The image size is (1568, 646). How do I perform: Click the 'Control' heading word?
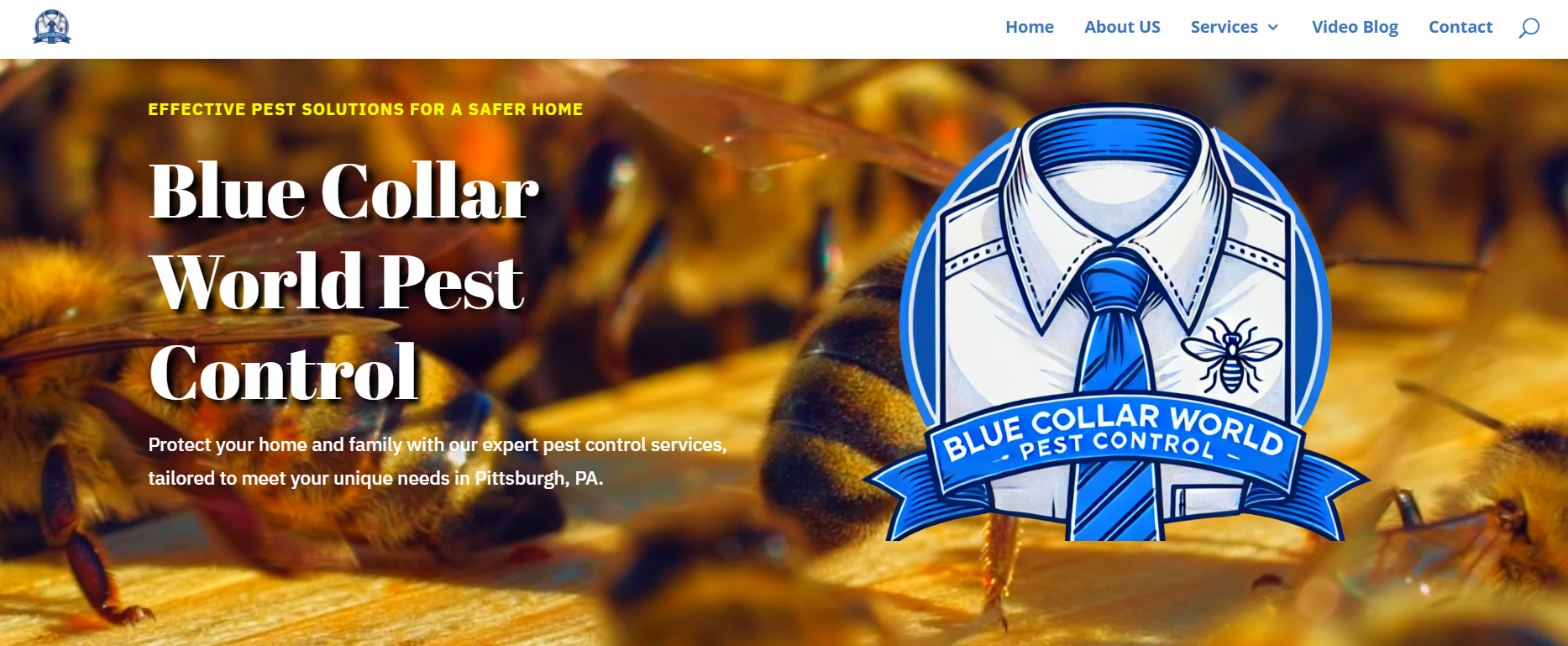283,372
